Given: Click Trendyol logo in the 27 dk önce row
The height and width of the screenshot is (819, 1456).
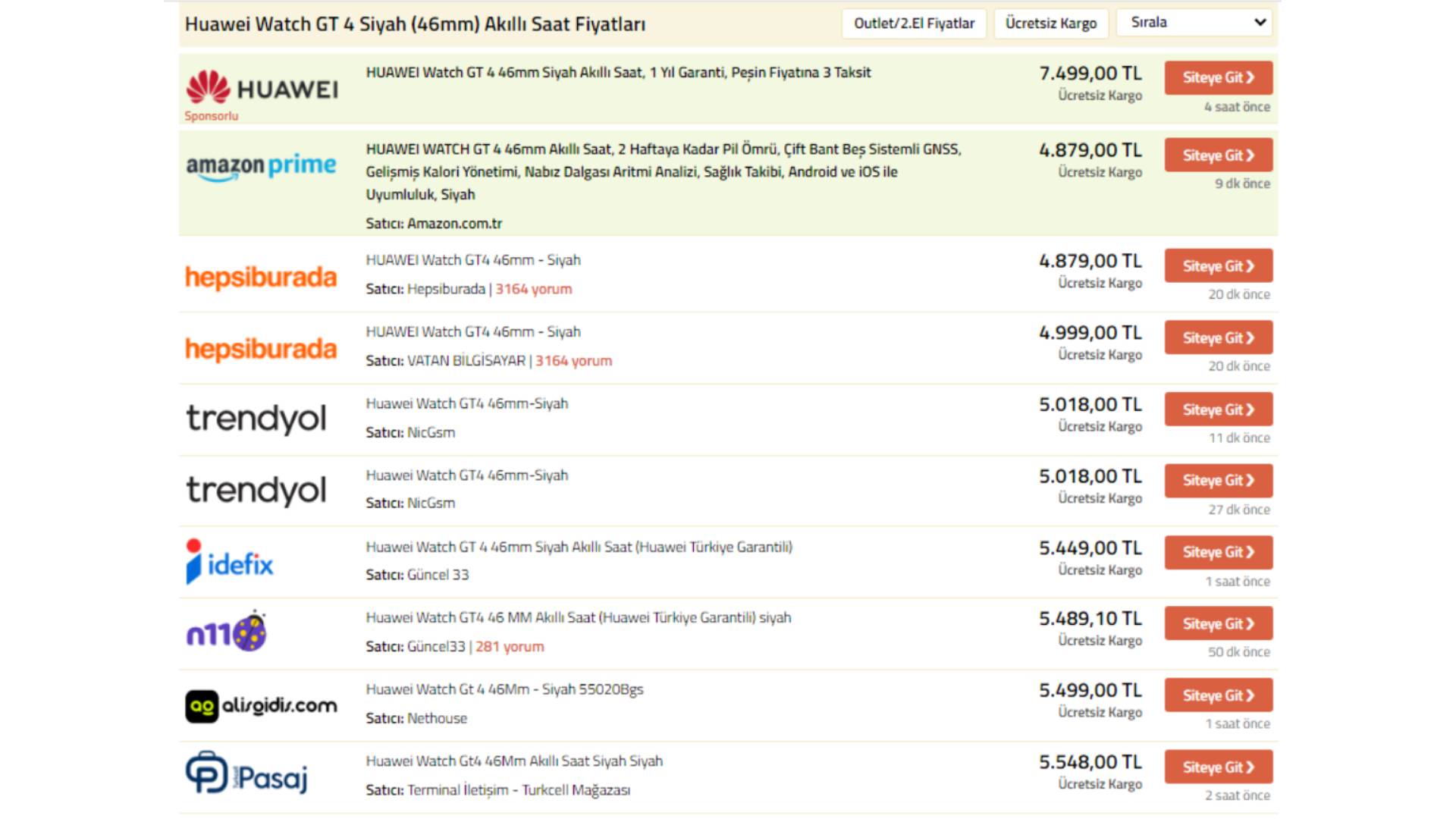Looking at the screenshot, I should (256, 491).
